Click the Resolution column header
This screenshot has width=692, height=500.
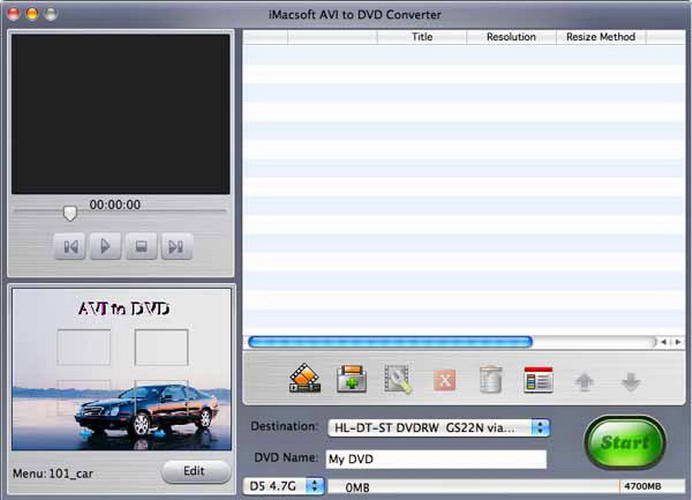click(511, 37)
